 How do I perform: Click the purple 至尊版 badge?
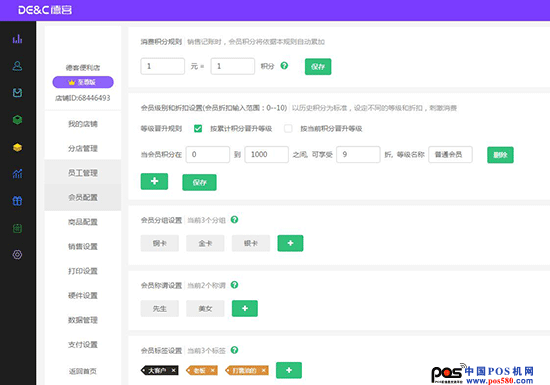coord(83,82)
